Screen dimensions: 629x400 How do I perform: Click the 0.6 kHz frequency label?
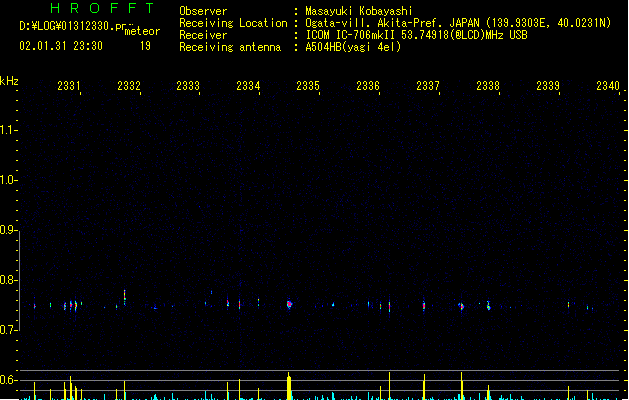[x=7, y=380]
